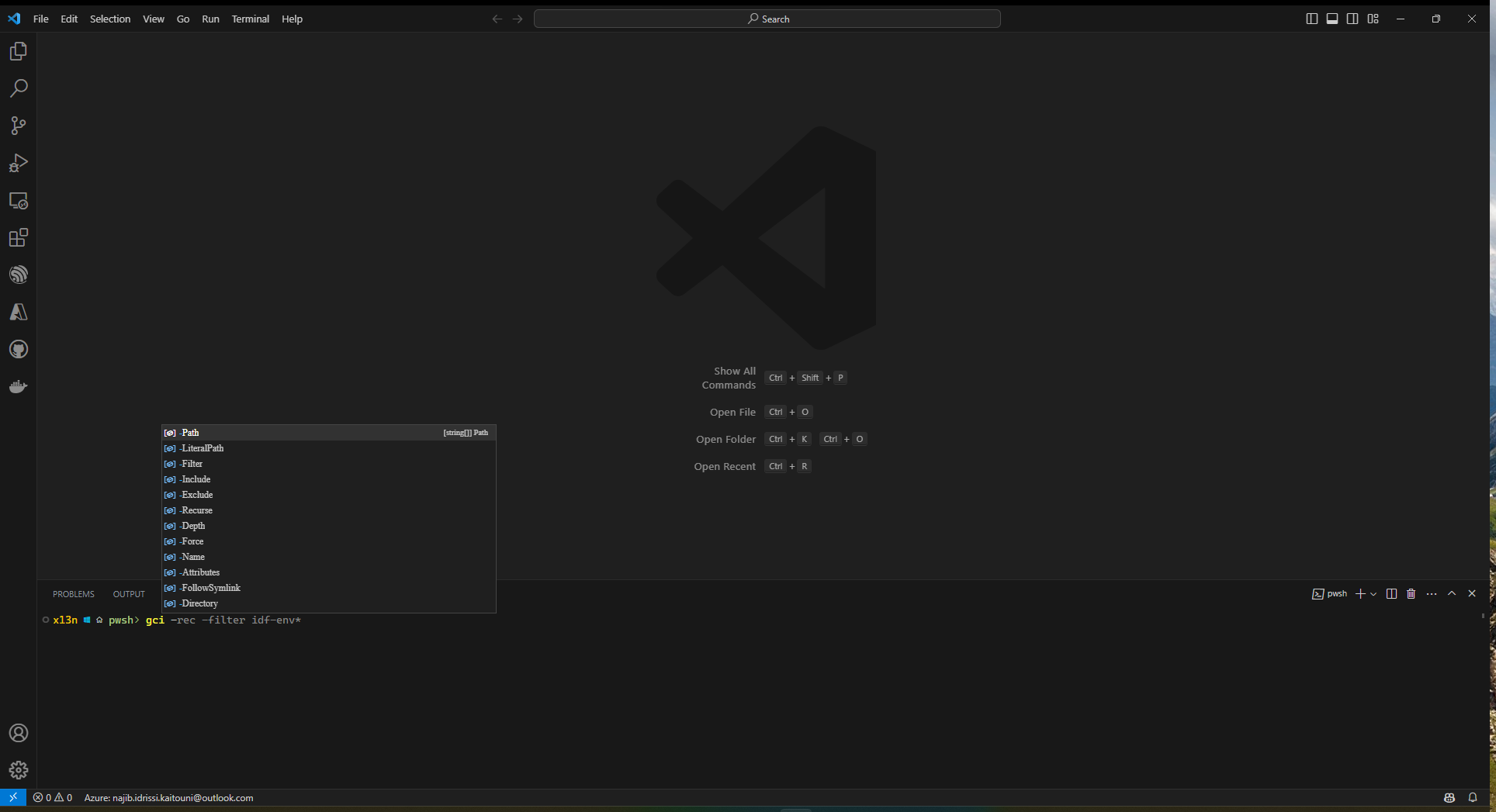Image resolution: width=1496 pixels, height=812 pixels.
Task: Open the File menu
Action: (41, 19)
